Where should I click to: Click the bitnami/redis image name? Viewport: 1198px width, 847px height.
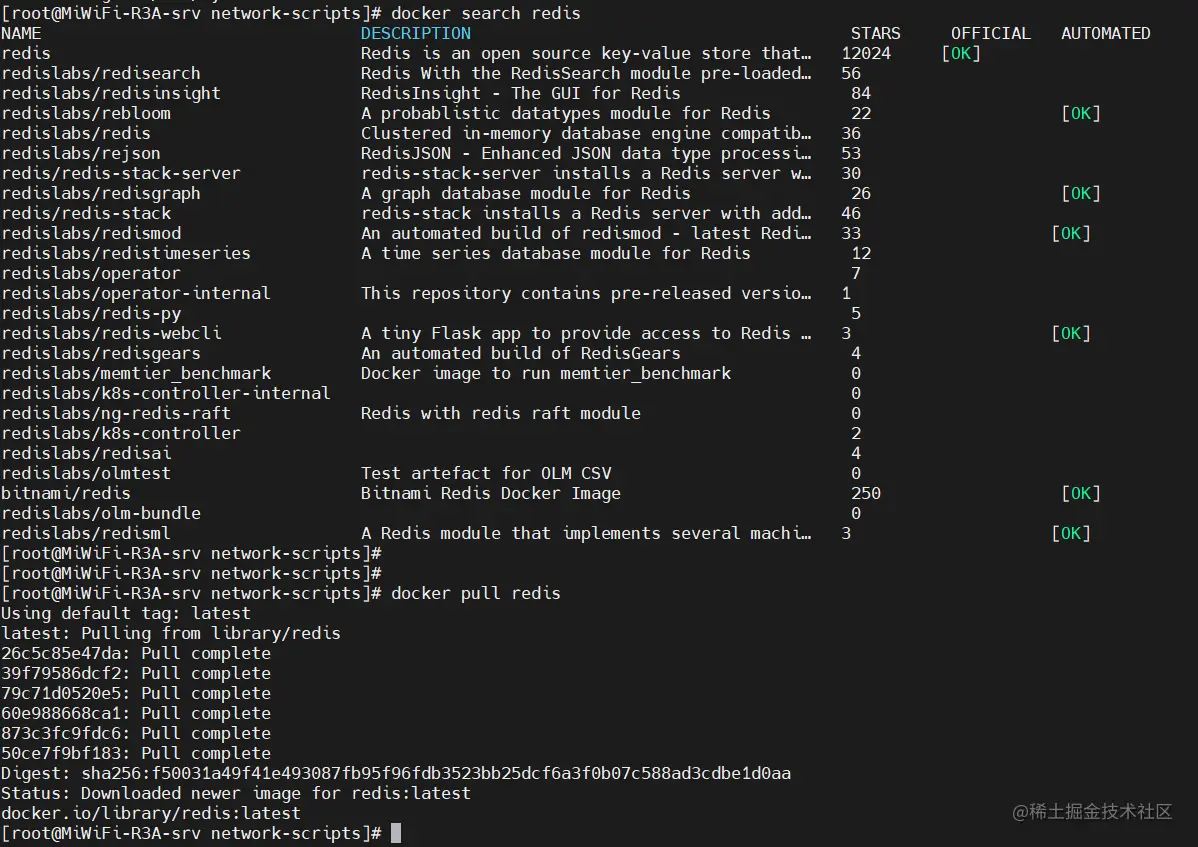(66, 493)
